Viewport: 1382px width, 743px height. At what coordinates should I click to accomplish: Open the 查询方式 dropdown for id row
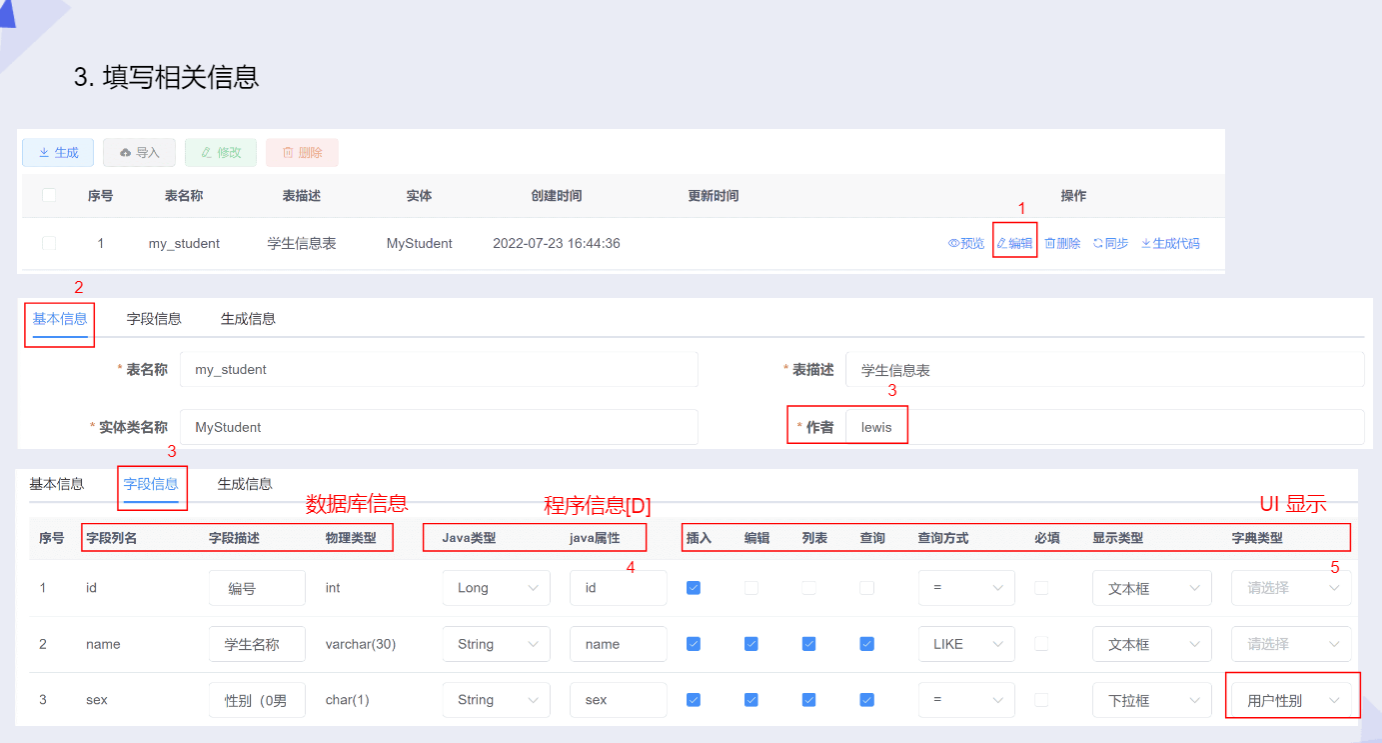pyautogui.click(x=966, y=588)
